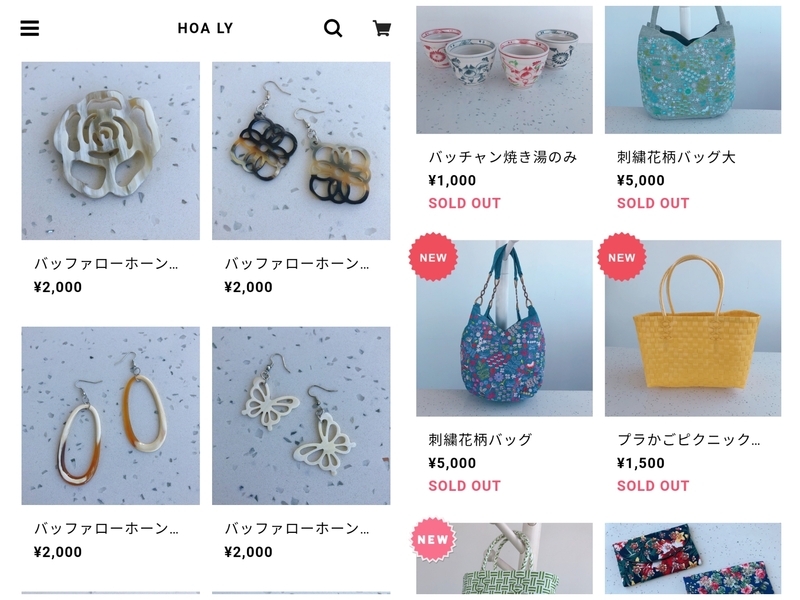Open the oval hoop earrings photo
Viewport: 800px width, 600px height.
coord(111,416)
